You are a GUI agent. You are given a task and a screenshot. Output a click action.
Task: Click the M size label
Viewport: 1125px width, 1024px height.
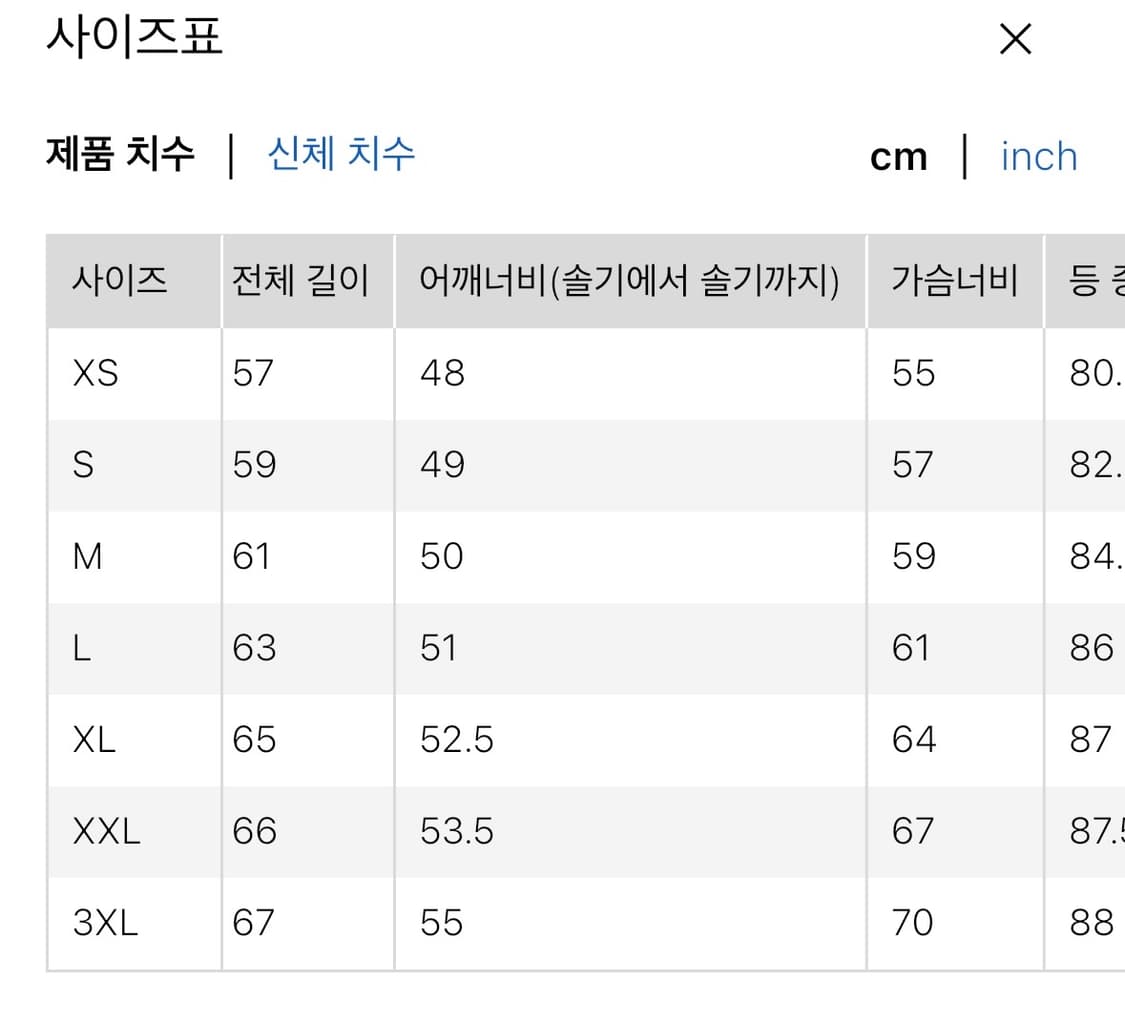coord(88,556)
